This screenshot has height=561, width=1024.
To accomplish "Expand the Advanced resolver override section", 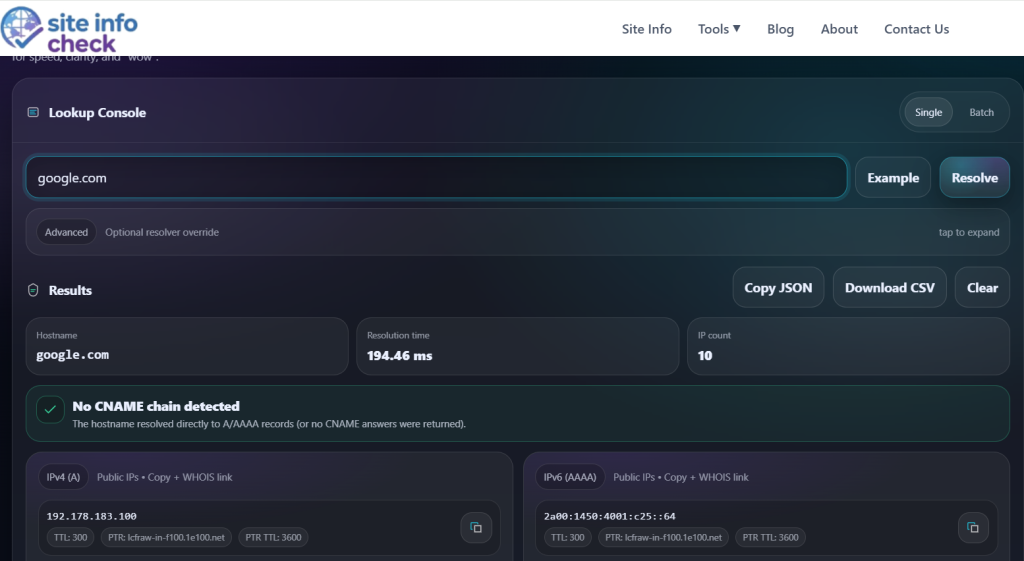I will [x=517, y=232].
